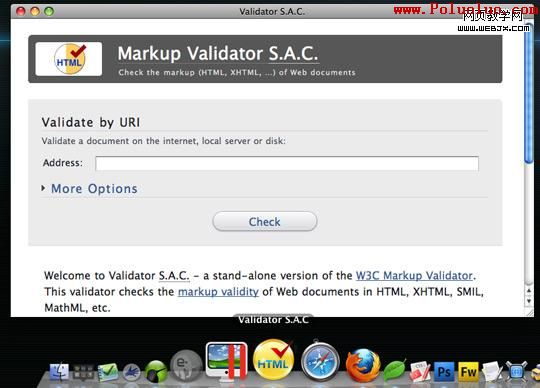
Task: Open the CSSEdit dock icon
Action: [420, 372]
